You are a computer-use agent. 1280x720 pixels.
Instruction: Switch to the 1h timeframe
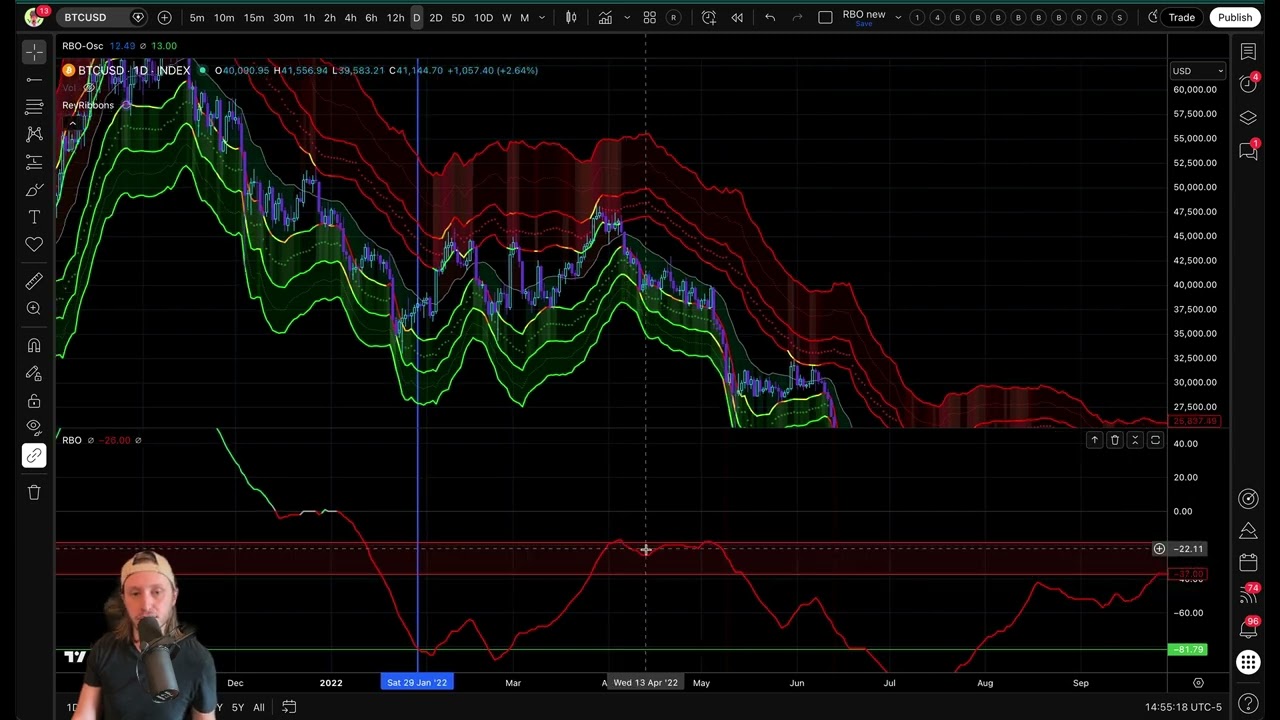[x=309, y=18]
